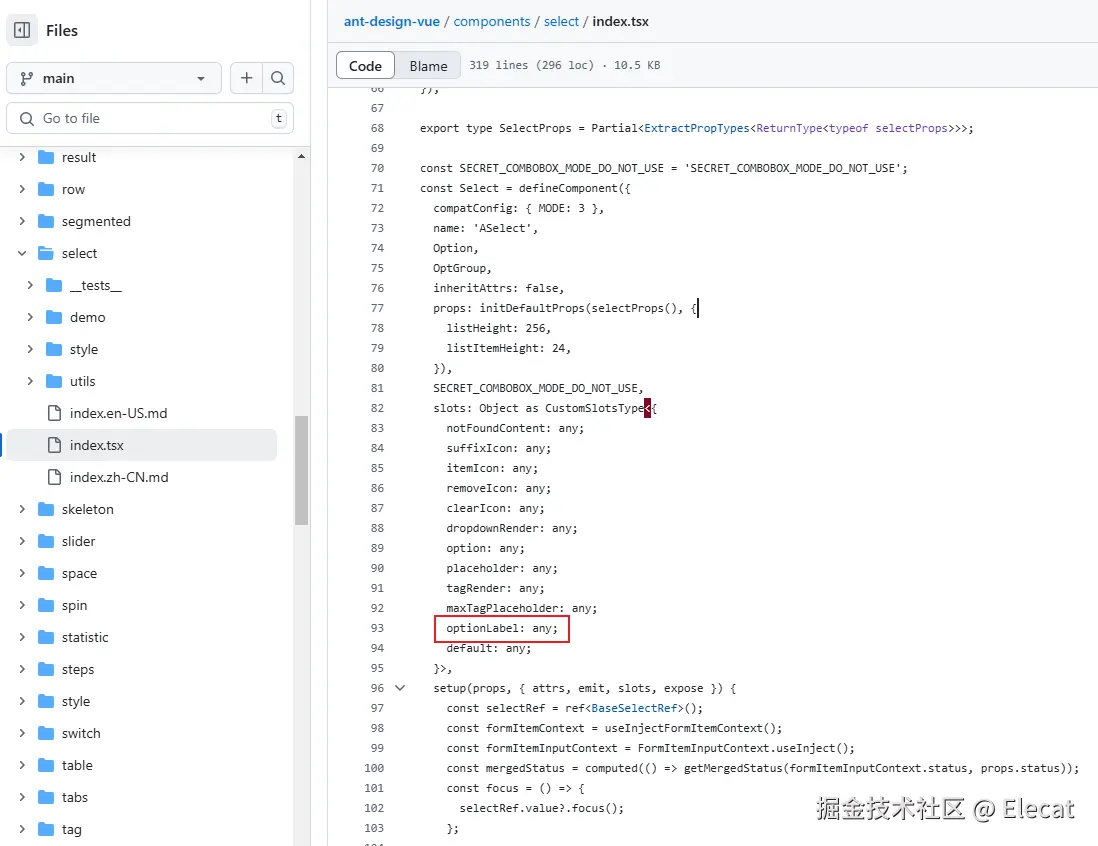Open the spin folder row
Image resolution: width=1098 pixels, height=846 pixels.
click(x=141, y=605)
